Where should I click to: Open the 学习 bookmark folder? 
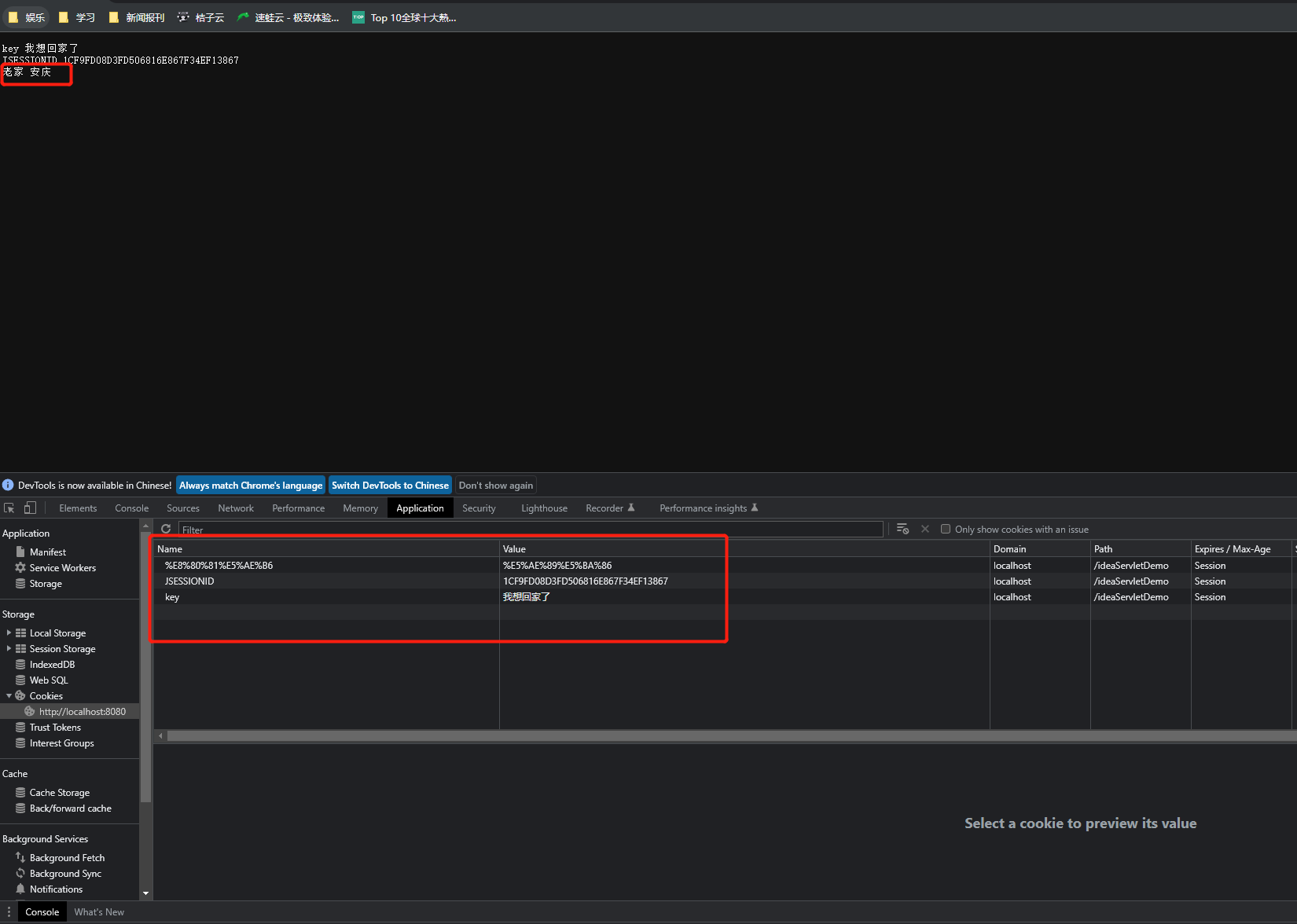tap(77, 17)
